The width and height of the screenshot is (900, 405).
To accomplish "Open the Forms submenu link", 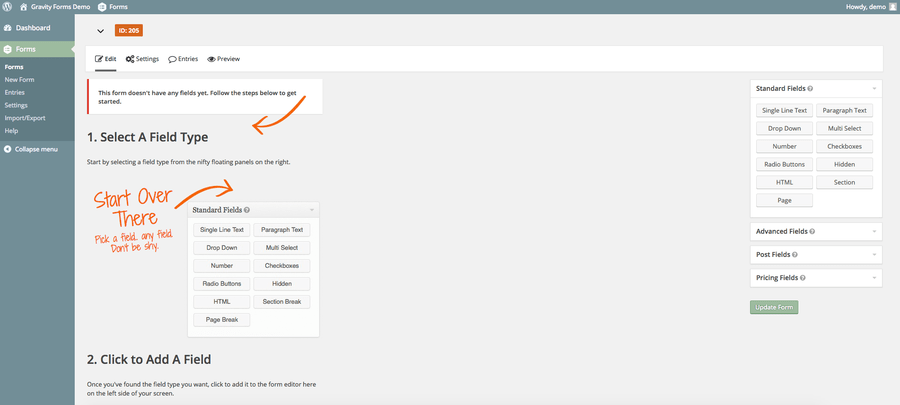I will [x=14, y=67].
